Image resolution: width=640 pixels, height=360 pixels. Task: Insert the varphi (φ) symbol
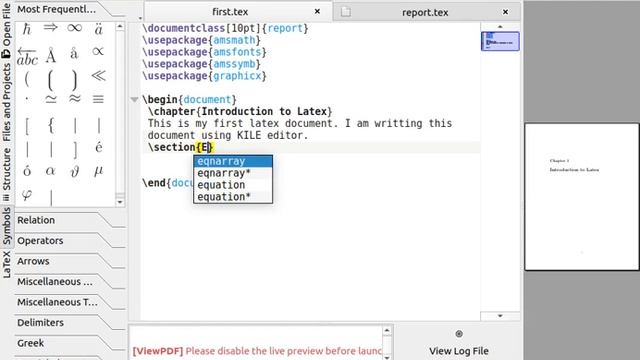click(x=27, y=195)
